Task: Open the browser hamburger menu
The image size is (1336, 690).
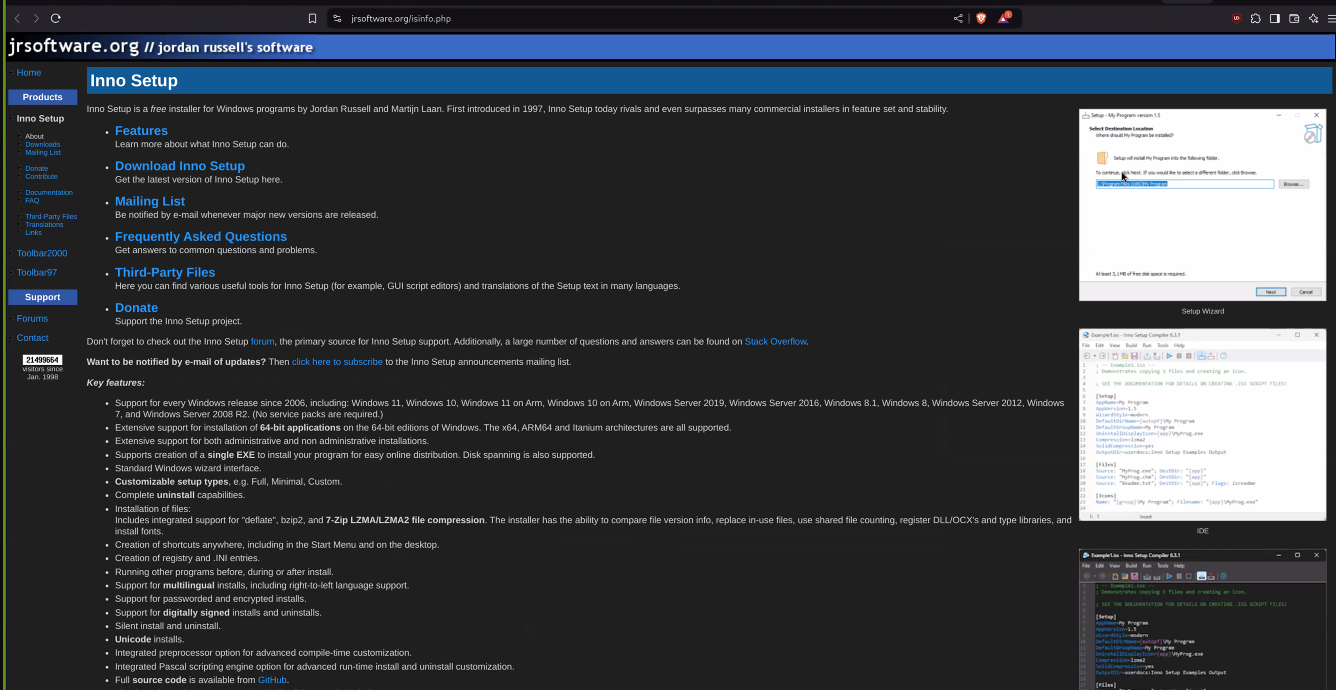Action: point(1330,18)
